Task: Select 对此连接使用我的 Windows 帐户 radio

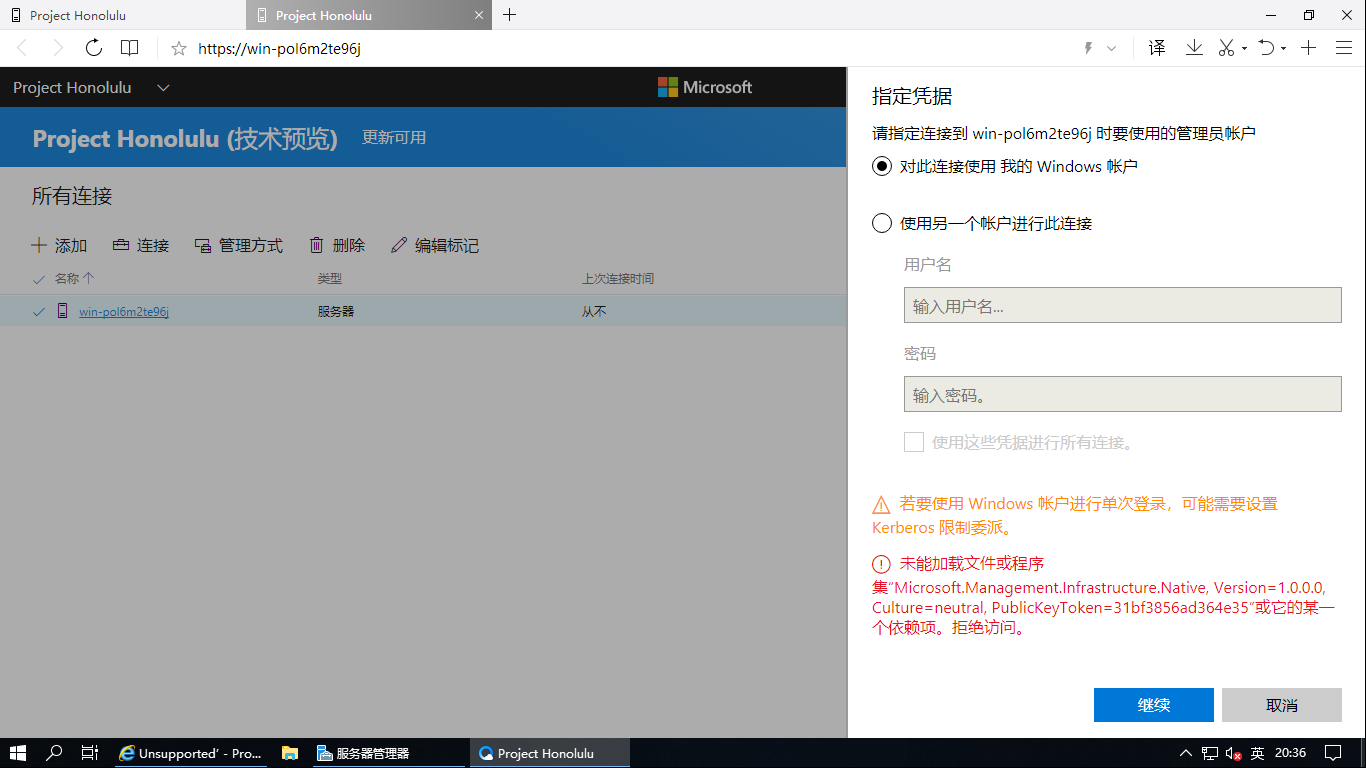Action: tap(882, 167)
